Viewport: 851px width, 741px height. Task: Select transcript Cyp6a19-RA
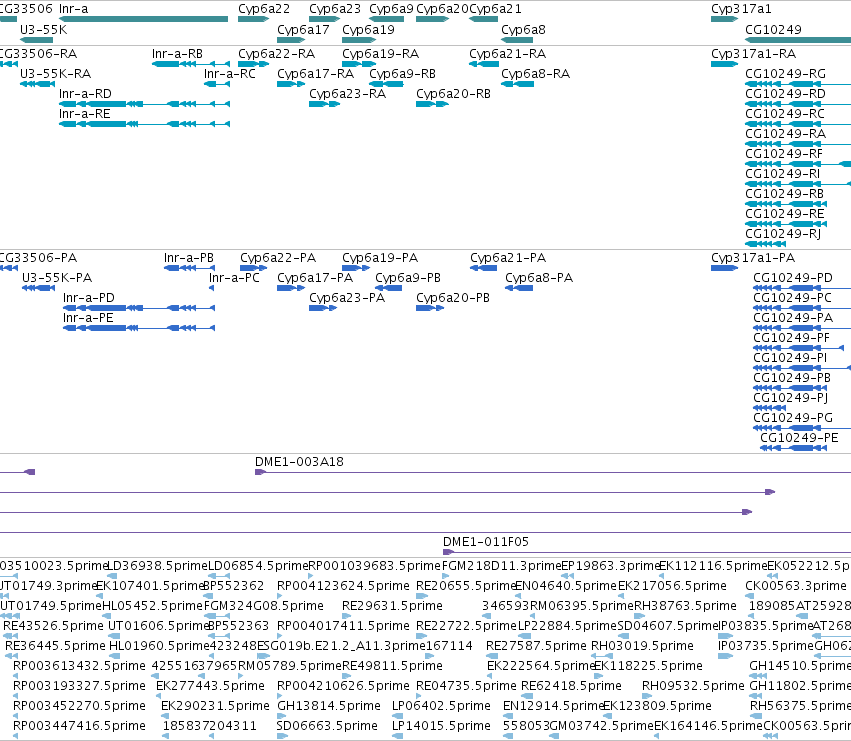point(359,64)
